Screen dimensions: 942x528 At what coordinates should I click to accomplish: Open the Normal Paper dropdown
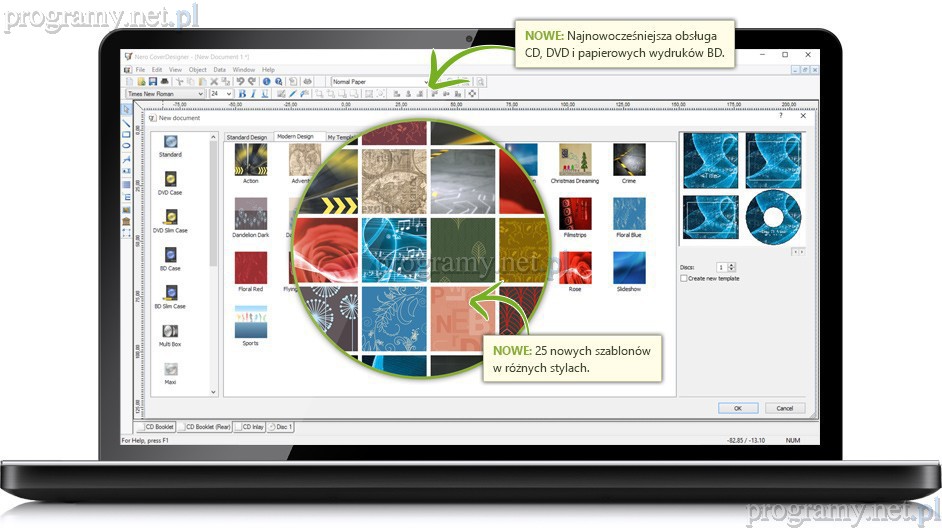(427, 81)
